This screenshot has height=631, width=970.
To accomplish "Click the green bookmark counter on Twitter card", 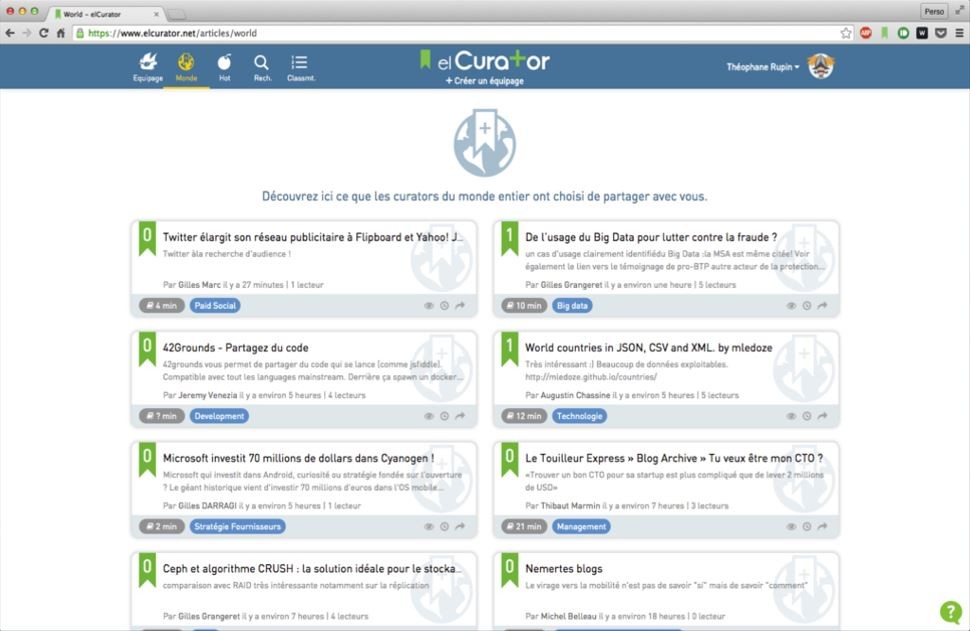I will pos(147,238).
